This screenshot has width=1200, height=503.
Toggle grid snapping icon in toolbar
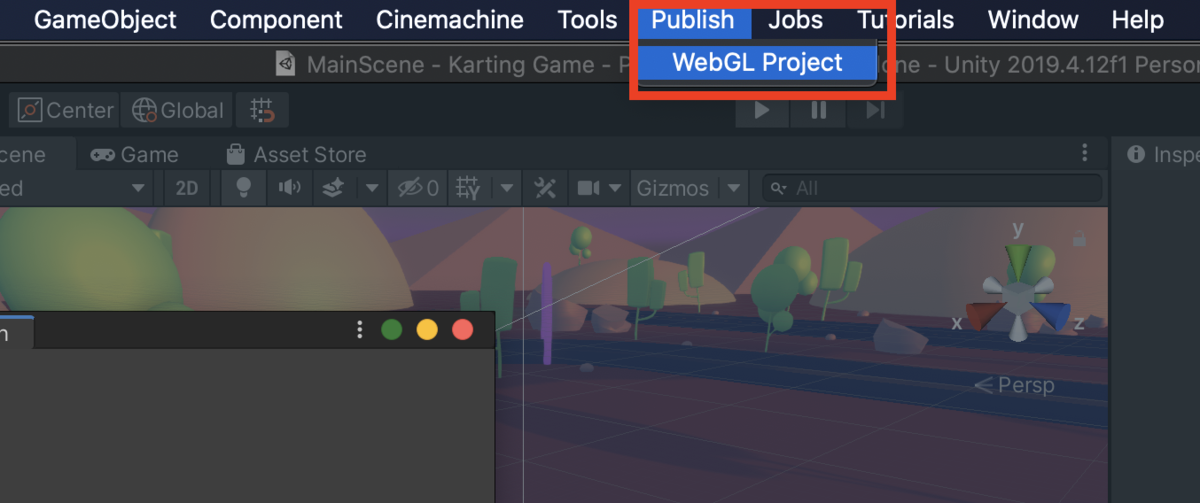click(x=263, y=110)
